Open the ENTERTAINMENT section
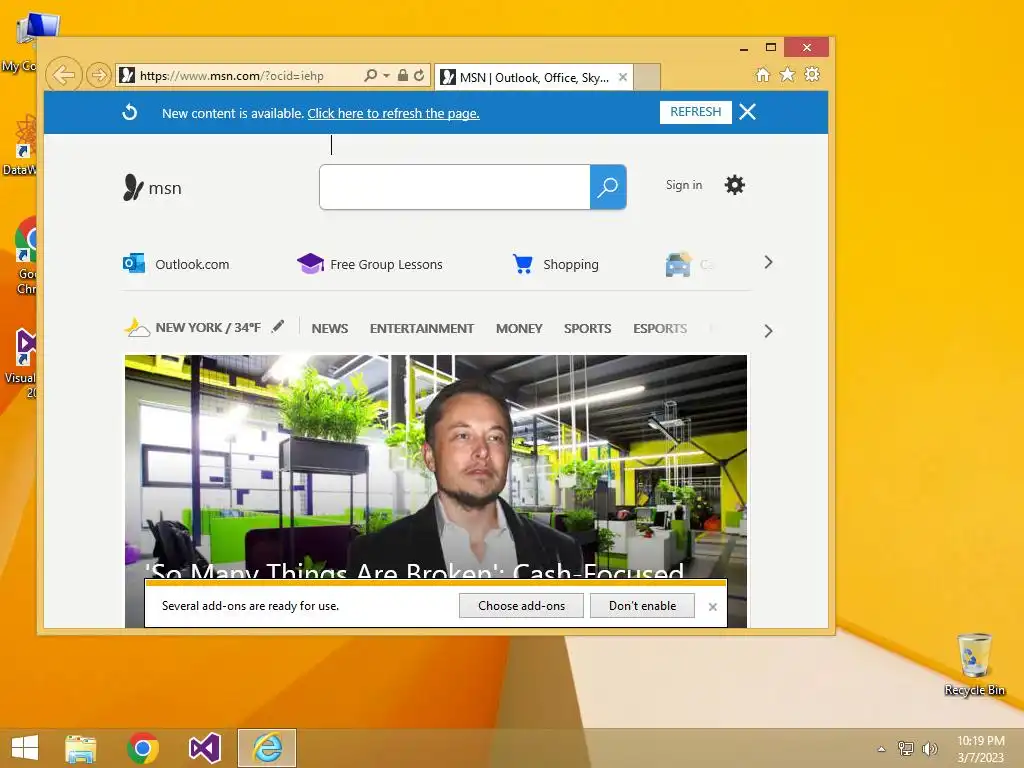The height and width of the screenshot is (768, 1024). click(x=422, y=328)
